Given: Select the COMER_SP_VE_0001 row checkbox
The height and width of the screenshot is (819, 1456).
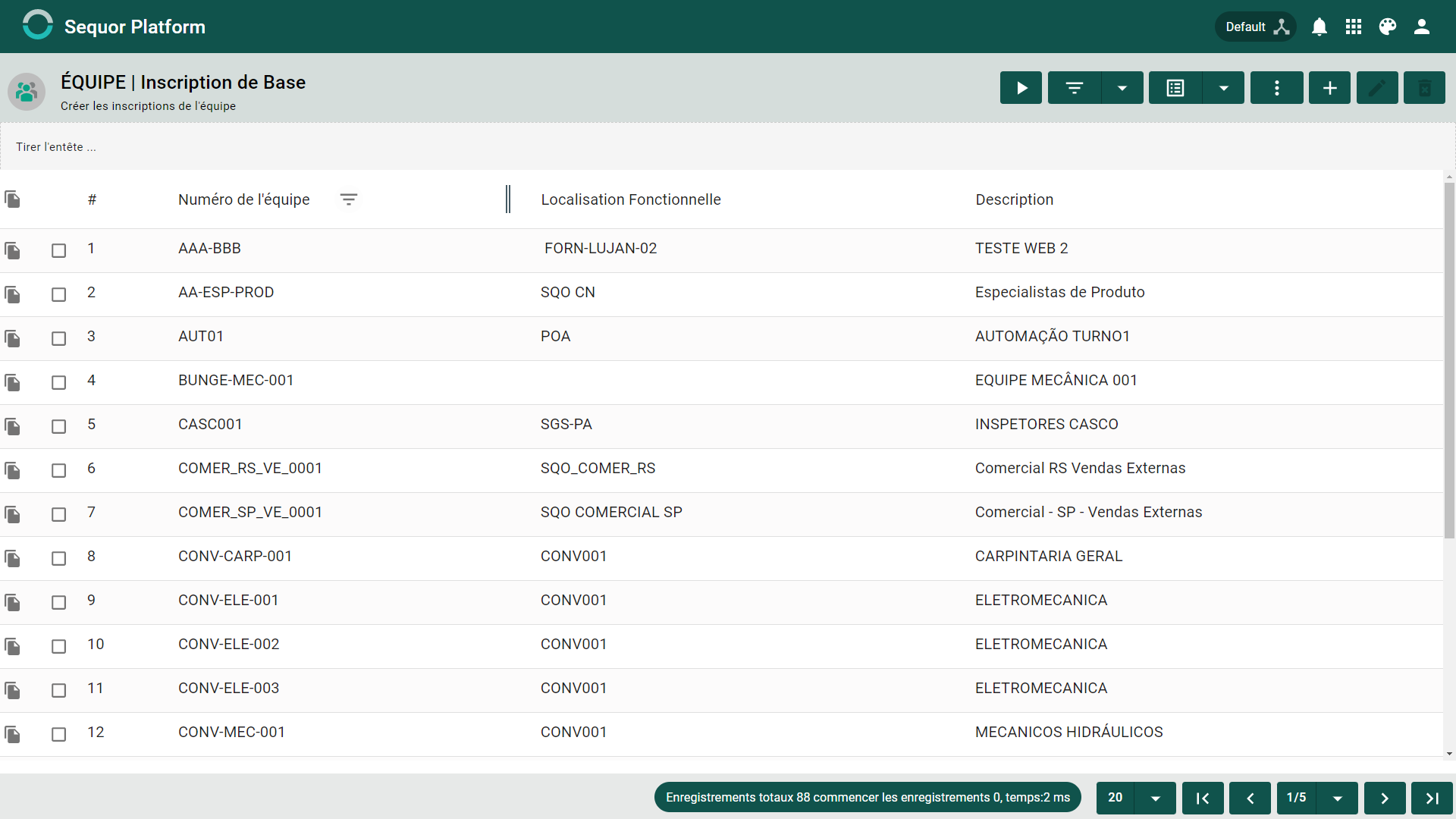Looking at the screenshot, I should (58, 514).
